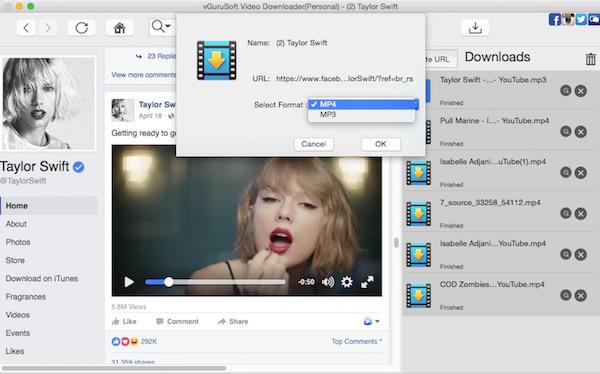Screen dimensions: 600x374
Task: Go back with the browser back arrow
Action: [x=26, y=28]
